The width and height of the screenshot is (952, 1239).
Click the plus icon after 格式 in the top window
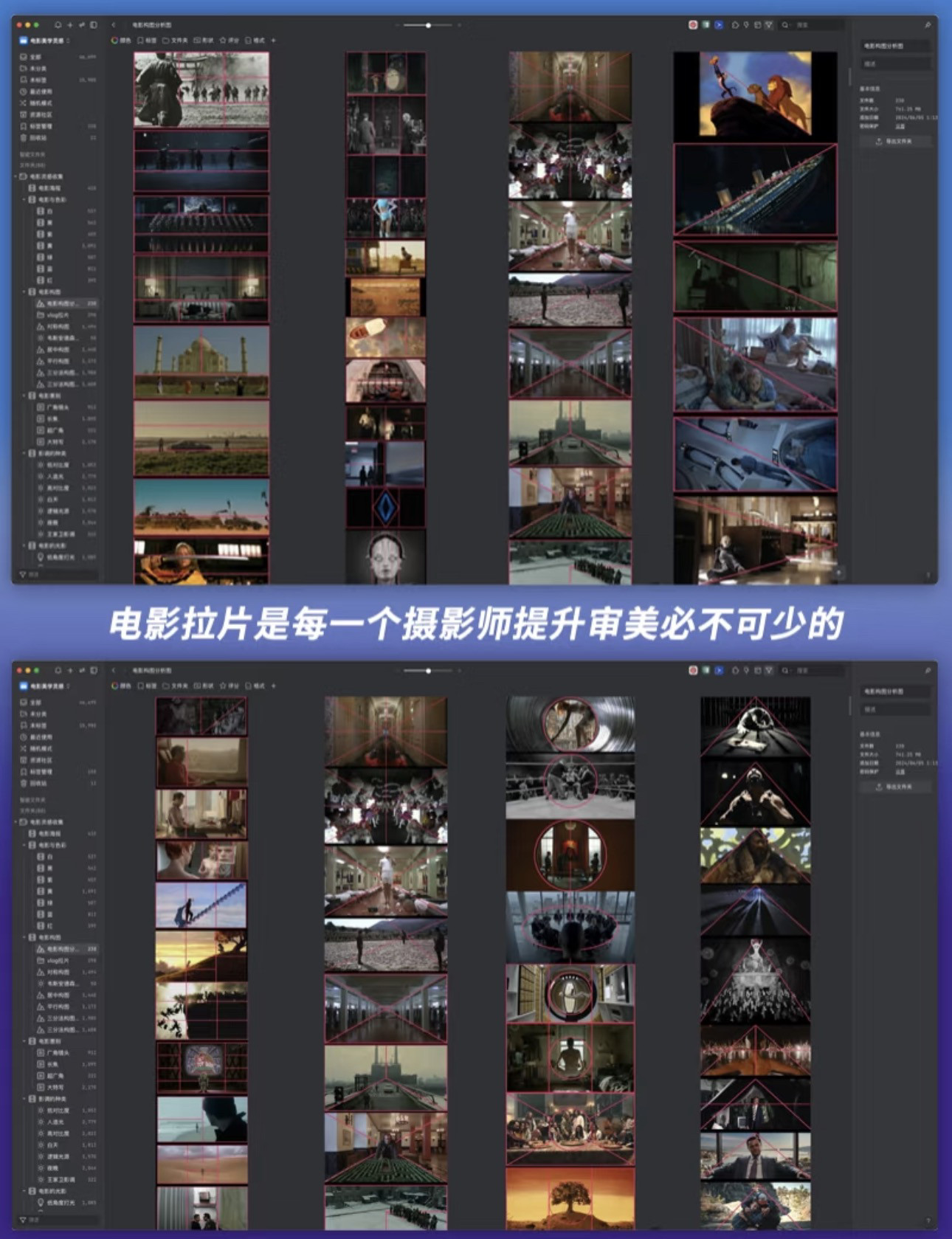pos(273,41)
